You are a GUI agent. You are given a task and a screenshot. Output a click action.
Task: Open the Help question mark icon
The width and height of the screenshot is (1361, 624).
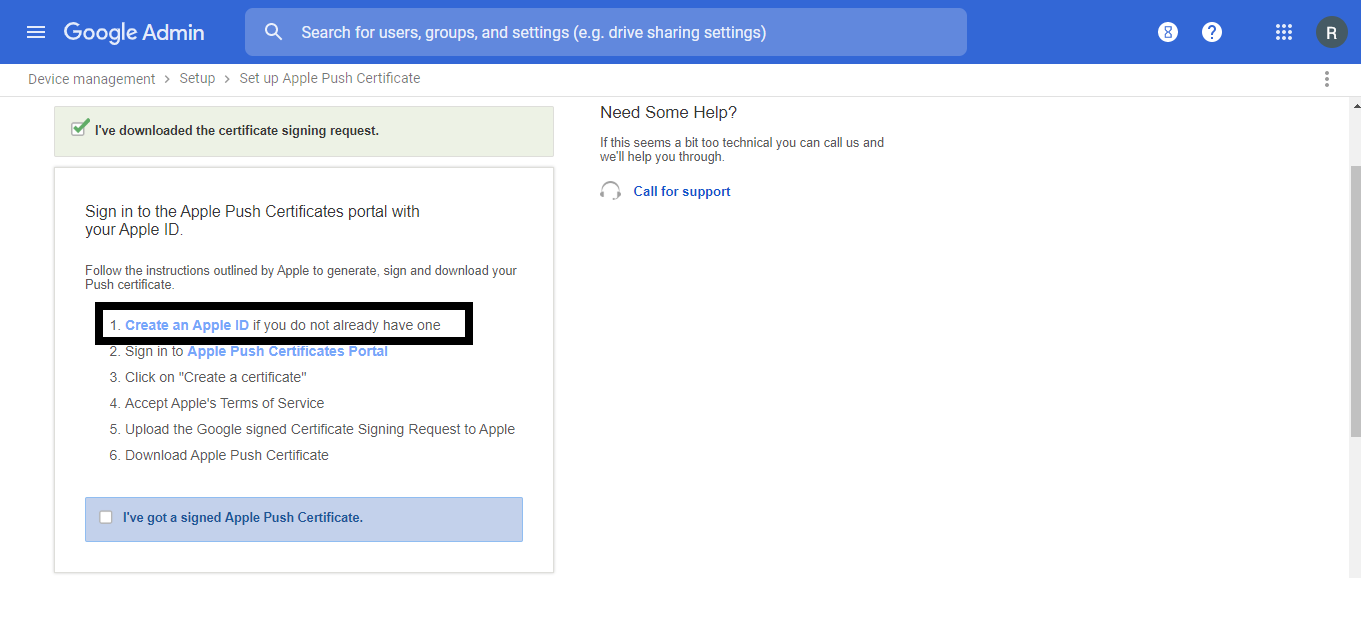pyautogui.click(x=1212, y=32)
